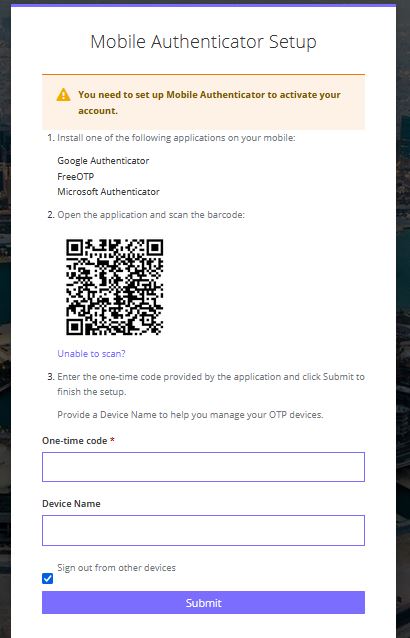Click the 'Device Name' field label
Screen dimensions: 410x638
pyautogui.click(x=71, y=504)
